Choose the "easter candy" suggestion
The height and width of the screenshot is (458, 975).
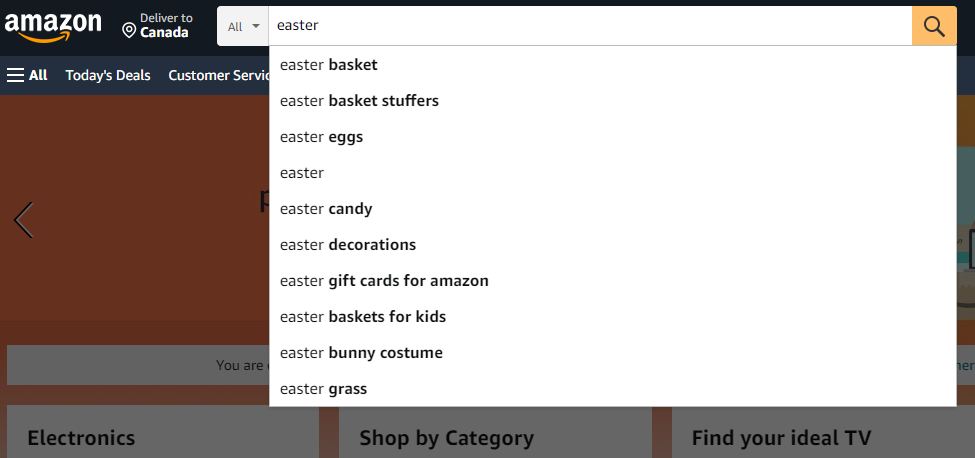click(x=612, y=209)
